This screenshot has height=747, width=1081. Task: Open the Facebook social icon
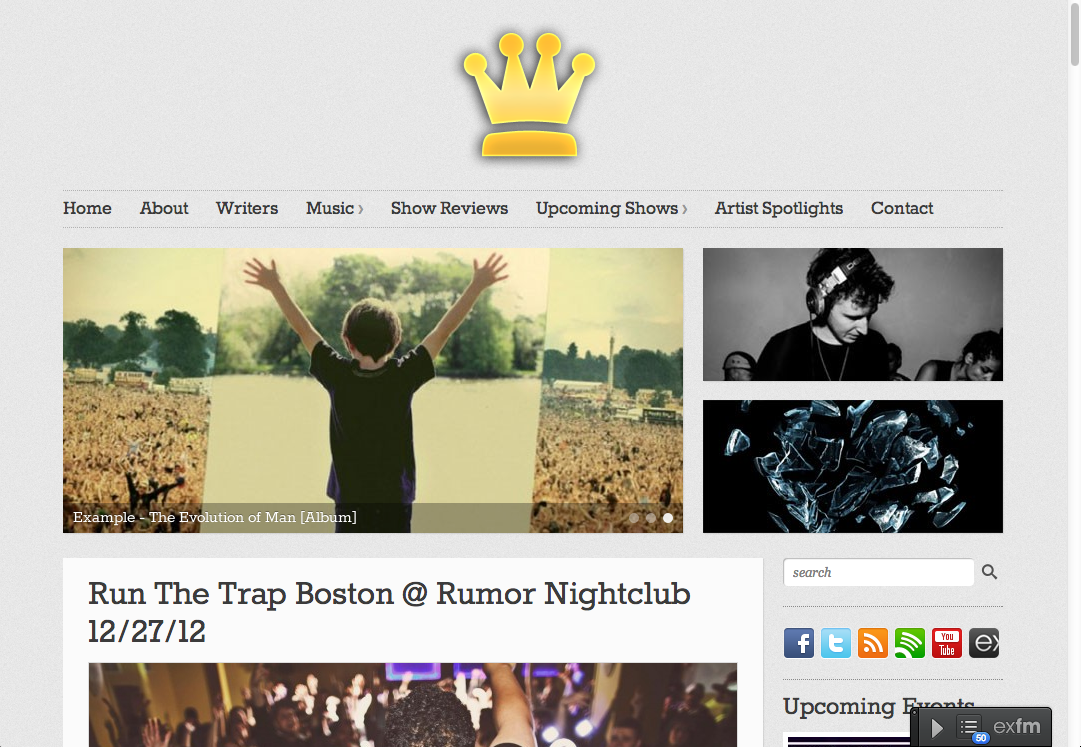click(x=798, y=643)
